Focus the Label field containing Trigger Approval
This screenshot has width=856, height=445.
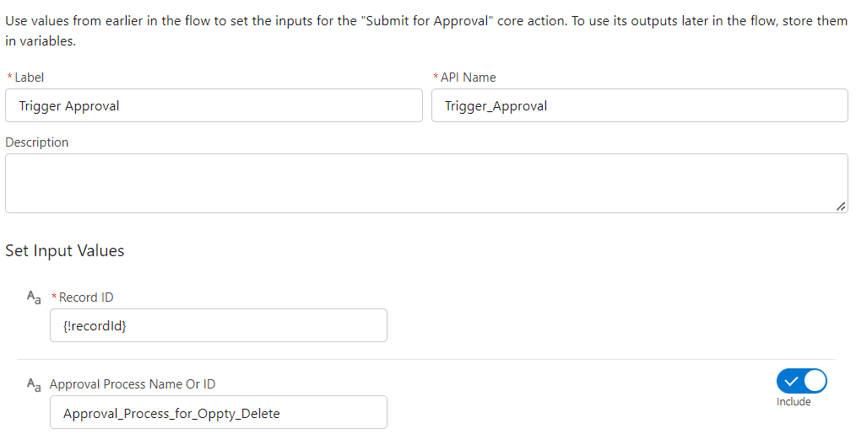coord(214,105)
